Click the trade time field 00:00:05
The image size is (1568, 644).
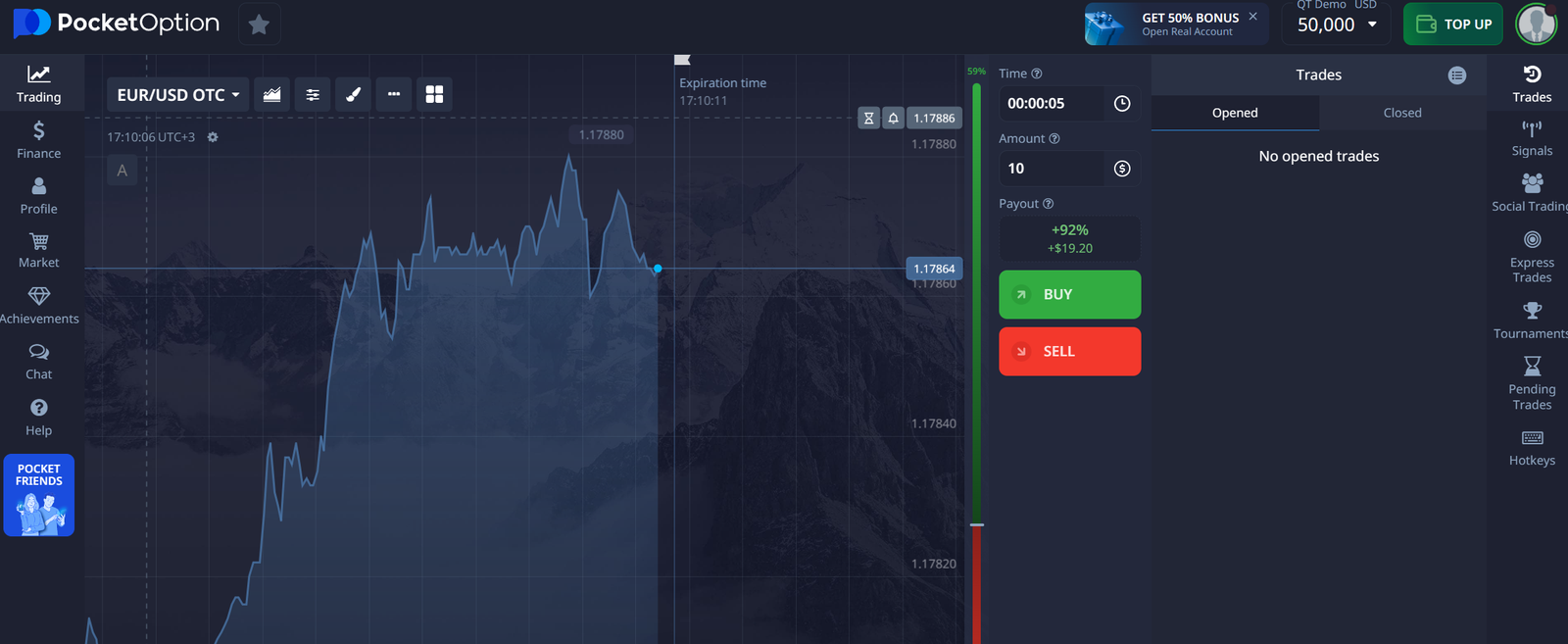click(1053, 103)
